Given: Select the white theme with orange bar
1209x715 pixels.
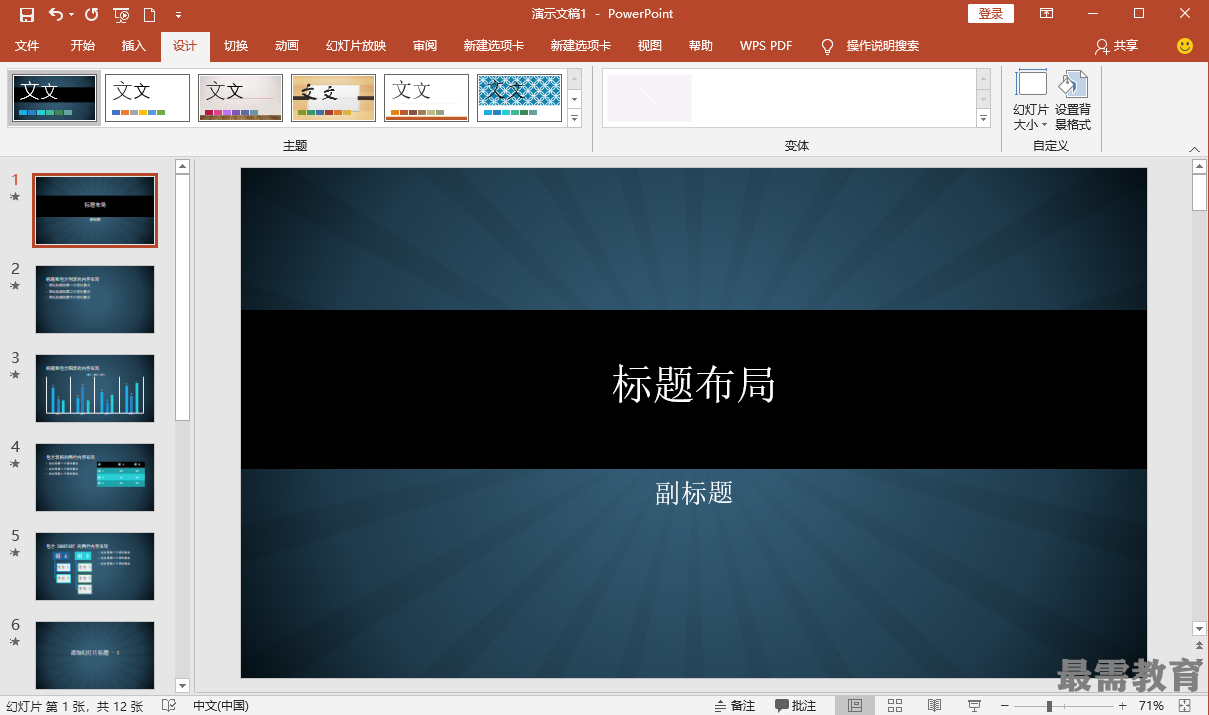Looking at the screenshot, I should tap(426, 98).
